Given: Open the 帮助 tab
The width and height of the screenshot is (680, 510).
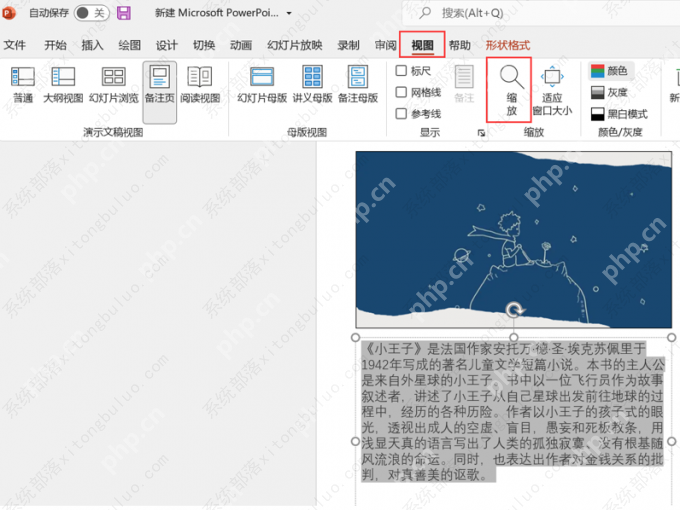Looking at the screenshot, I should pyautogui.click(x=460, y=45).
